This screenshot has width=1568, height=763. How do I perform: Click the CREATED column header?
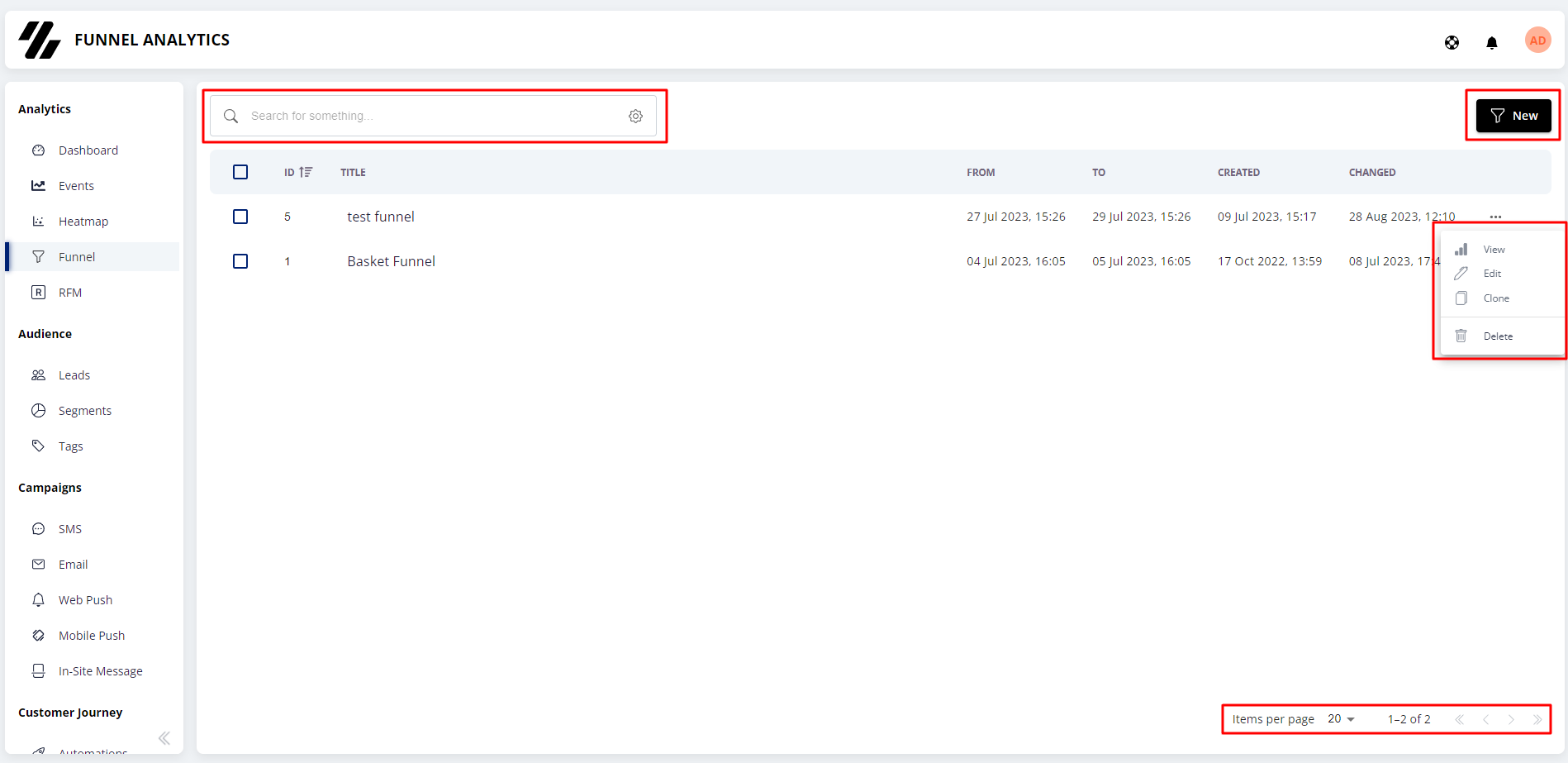pyautogui.click(x=1238, y=173)
